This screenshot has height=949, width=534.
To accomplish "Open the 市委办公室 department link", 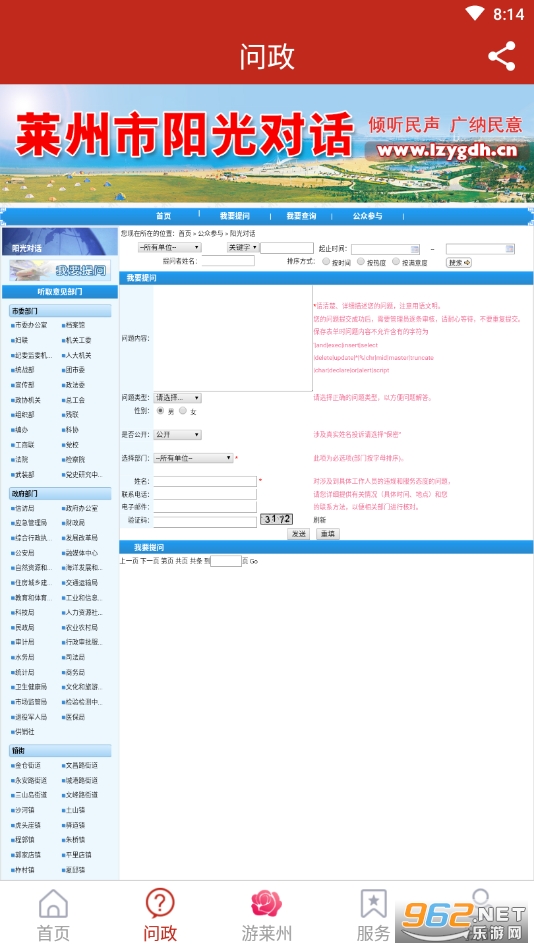I will [x=30, y=325].
